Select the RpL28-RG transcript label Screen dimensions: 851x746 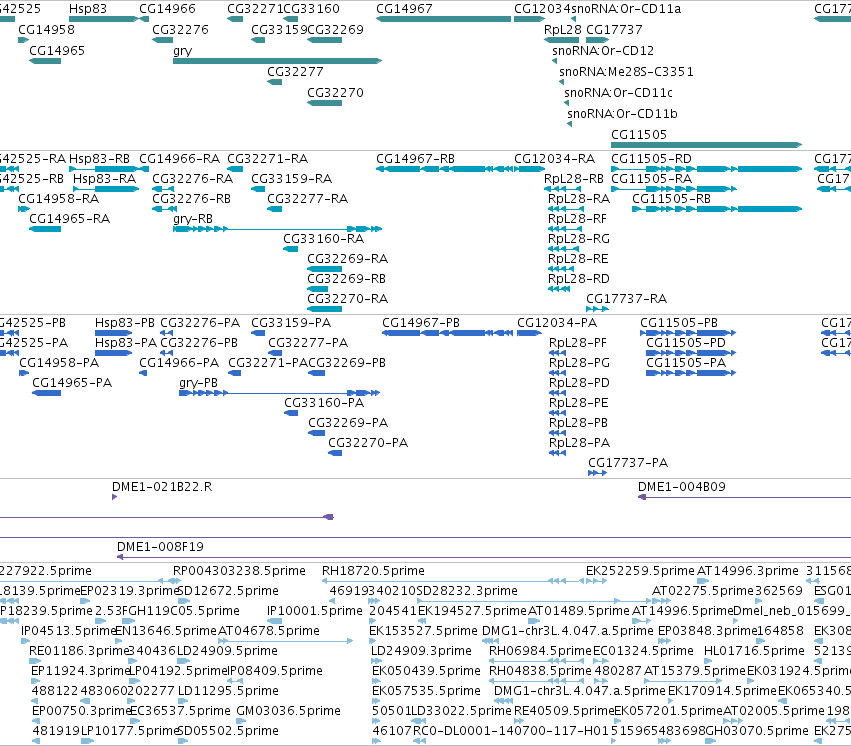pos(579,239)
